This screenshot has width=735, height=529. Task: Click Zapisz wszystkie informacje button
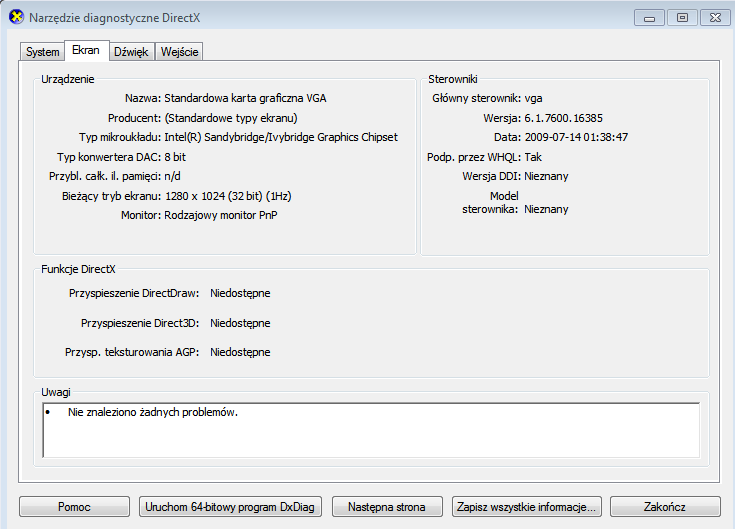pos(526,507)
